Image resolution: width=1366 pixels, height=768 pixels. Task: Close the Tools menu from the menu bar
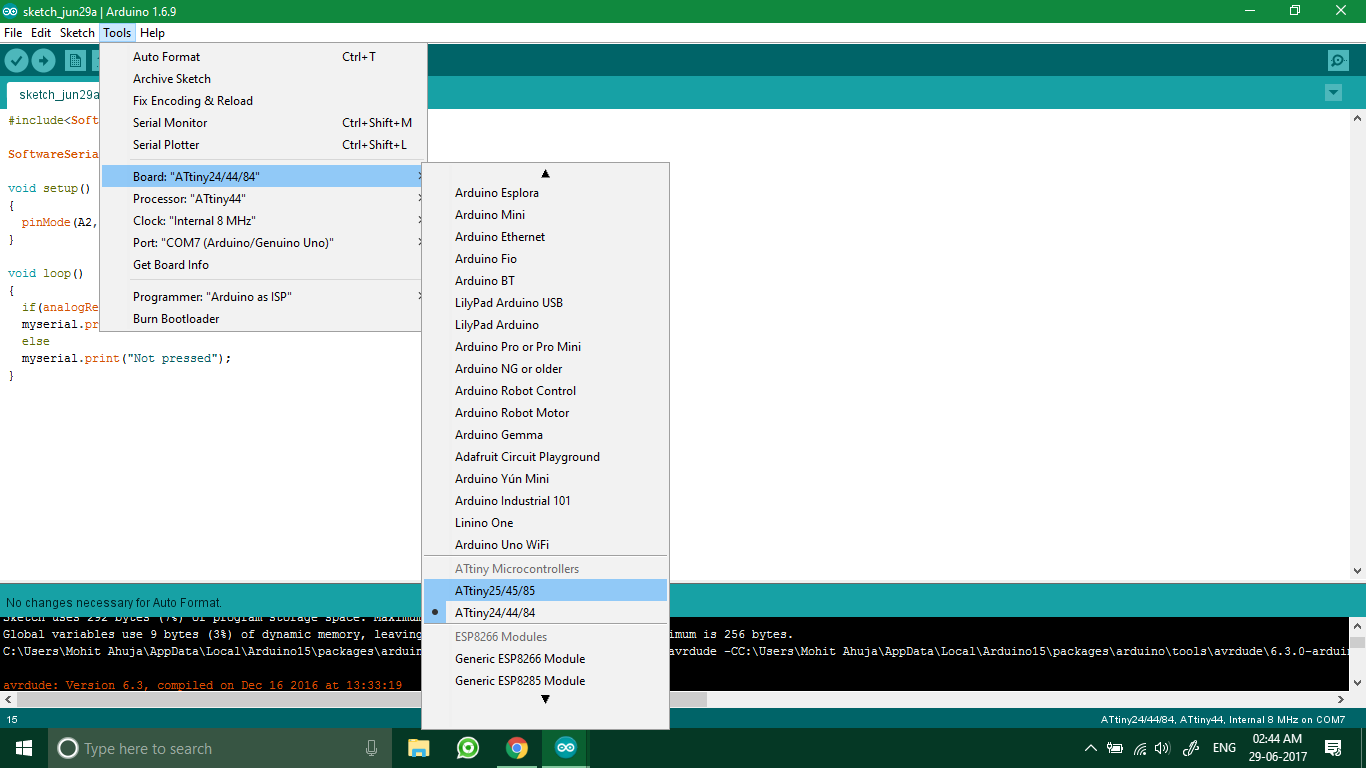pos(117,33)
